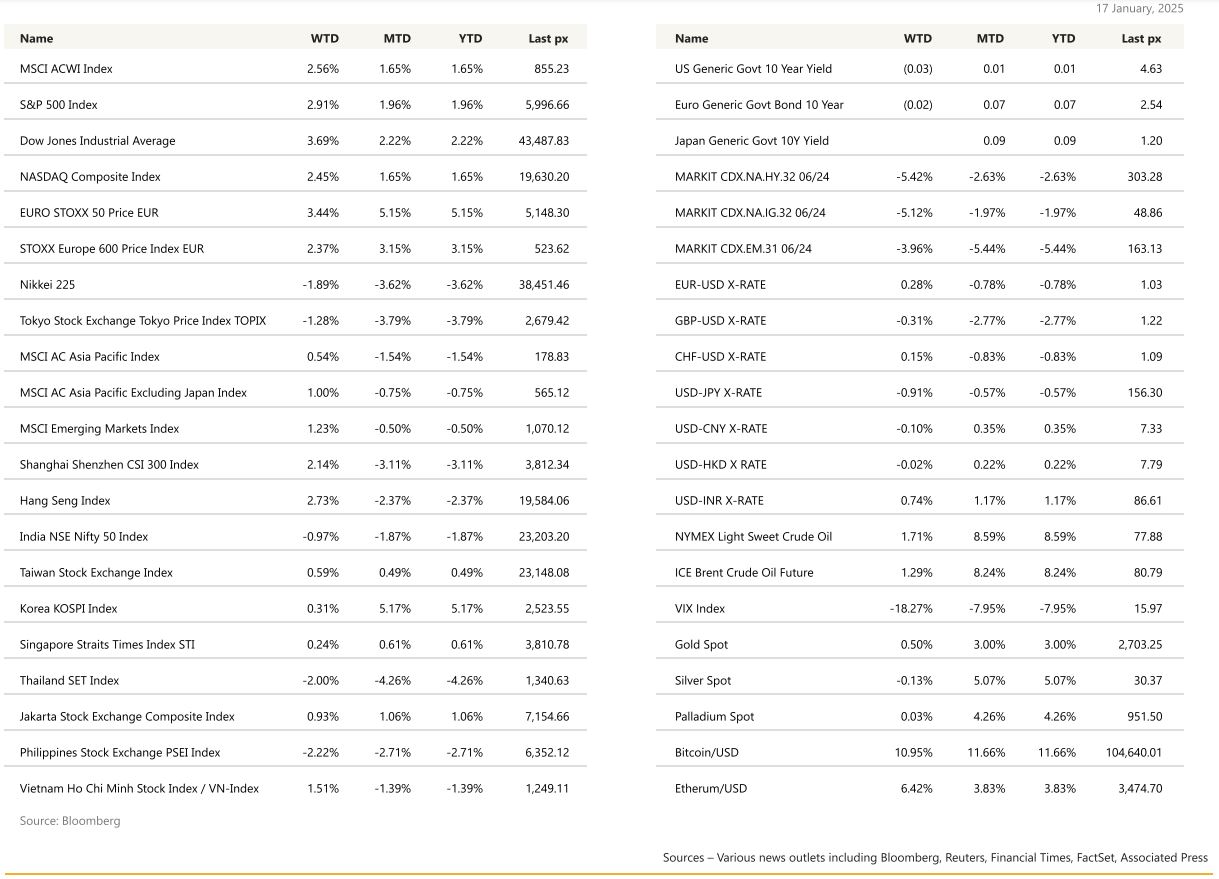Viewport: 1219px width, 879px height.
Task: Click the MSCI ACWI Index row name
Action: click(x=66, y=69)
